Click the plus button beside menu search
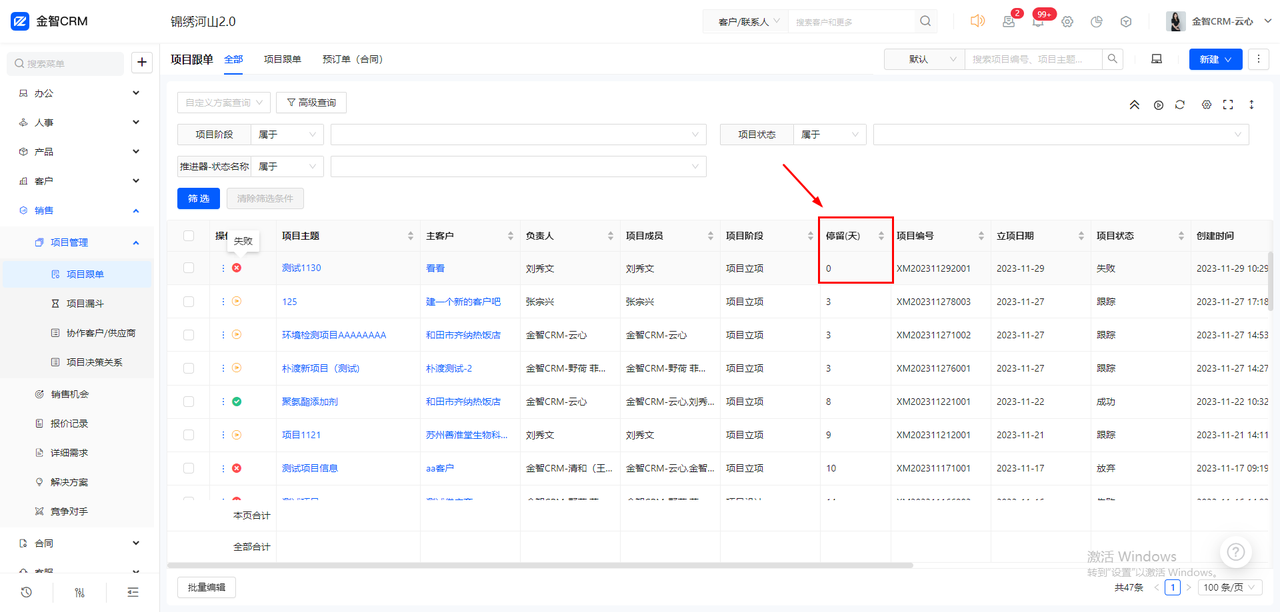1280x612 pixels. pos(142,63)
